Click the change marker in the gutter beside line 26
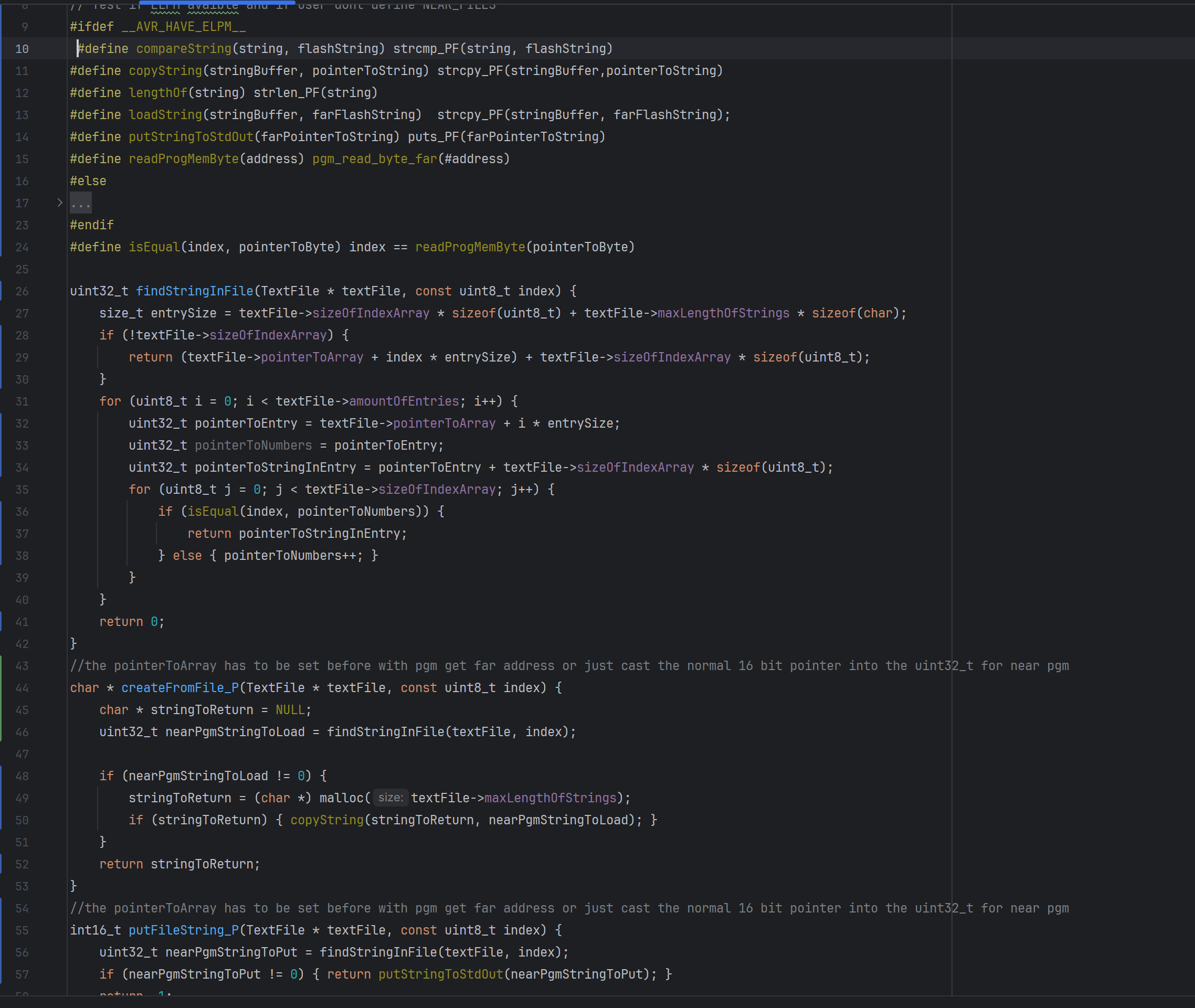This screenshot has width=1195, height=1008. pyautogui.click(x=2, y=291)
